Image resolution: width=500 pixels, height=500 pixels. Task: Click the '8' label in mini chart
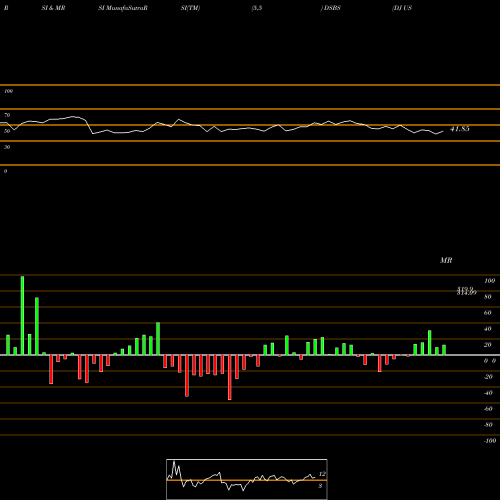[x=320, y=486]
